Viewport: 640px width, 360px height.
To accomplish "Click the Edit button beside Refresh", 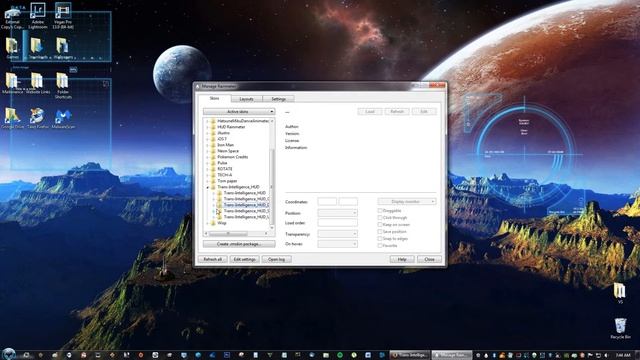I will pyautogui.click(x=424, y=111).
